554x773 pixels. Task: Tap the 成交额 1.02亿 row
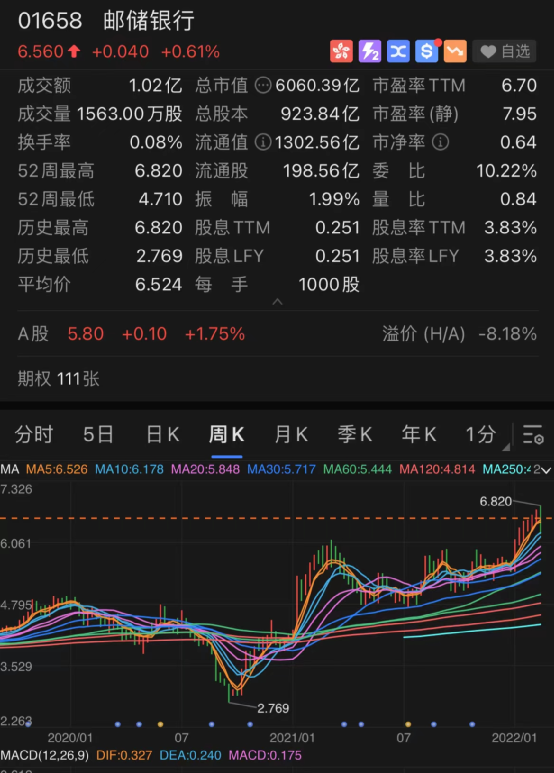tap(100, 85)
